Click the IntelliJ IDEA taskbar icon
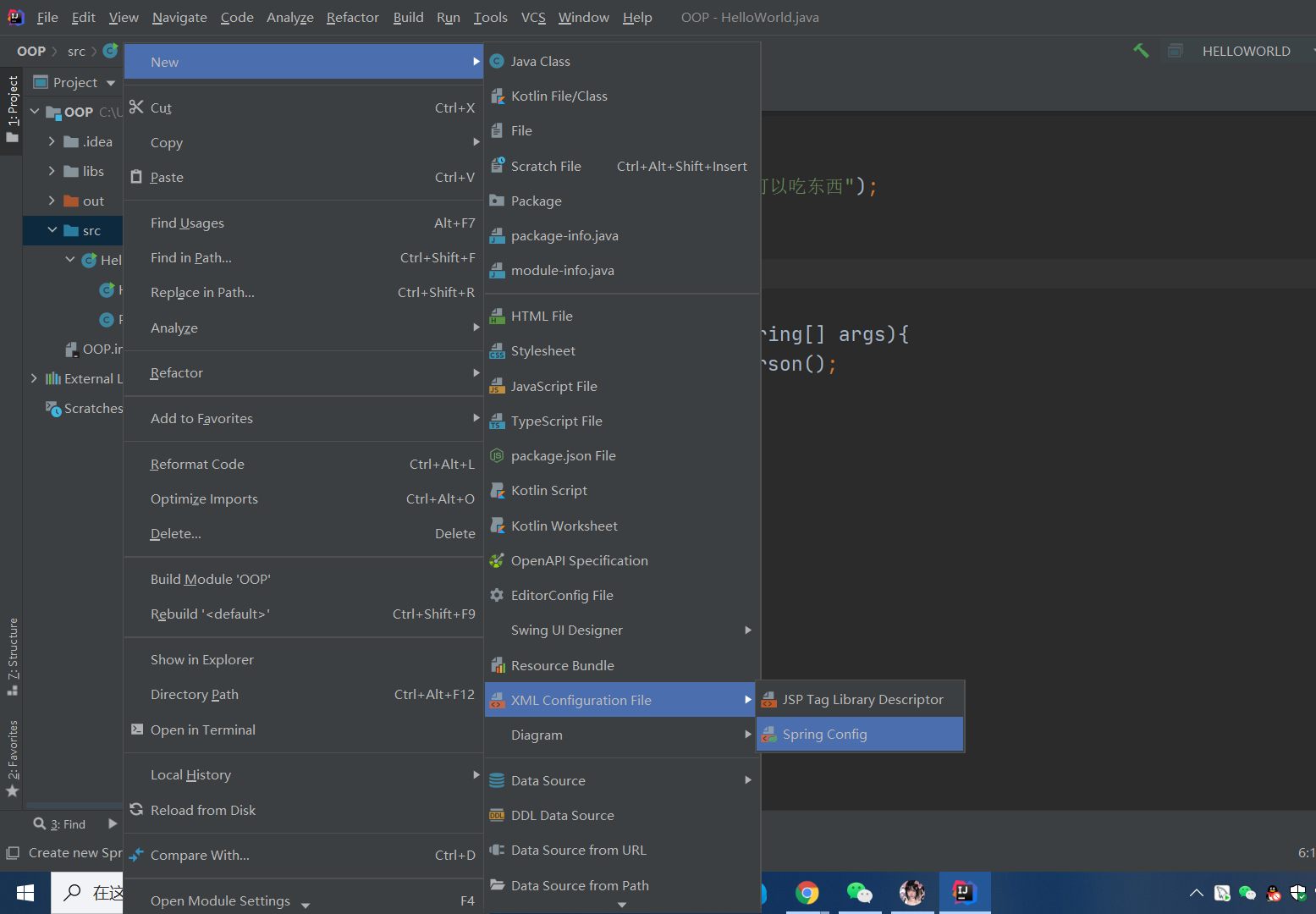This screenshot has height=914, width=1316. tap(963, 892)
